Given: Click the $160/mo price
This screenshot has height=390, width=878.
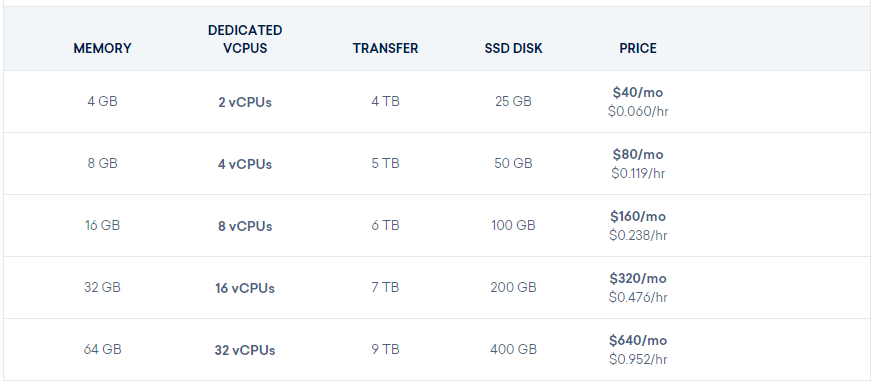Looking at the screenshot, I should [638, 216].
